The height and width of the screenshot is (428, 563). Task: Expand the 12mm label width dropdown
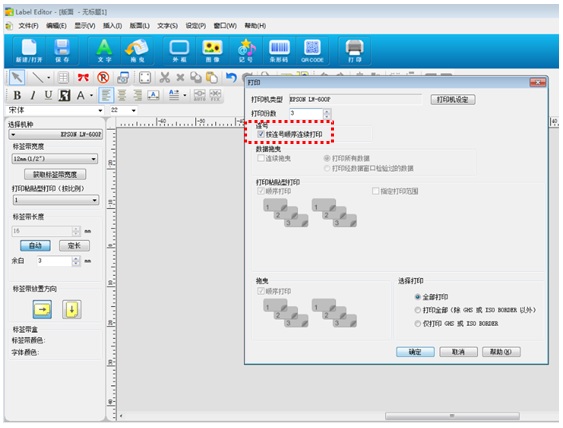93,159
